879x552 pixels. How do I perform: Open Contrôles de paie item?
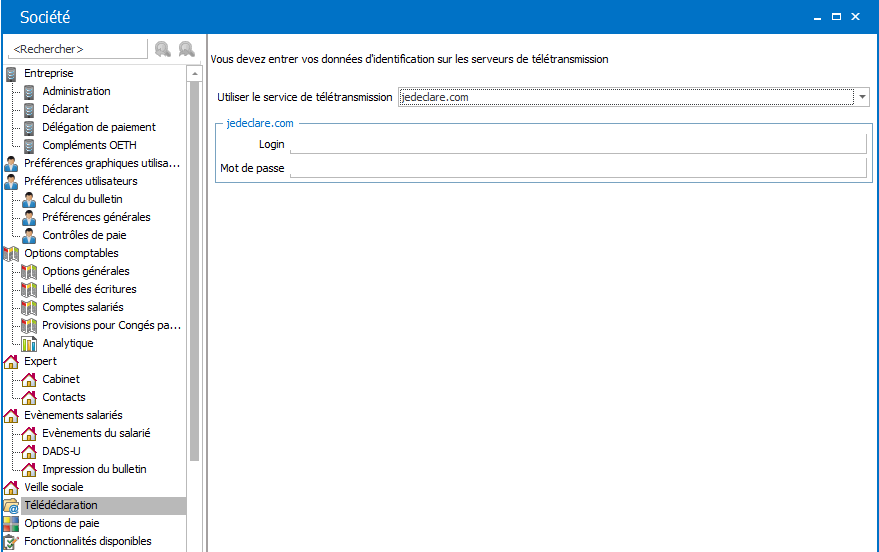click(85, 235)
